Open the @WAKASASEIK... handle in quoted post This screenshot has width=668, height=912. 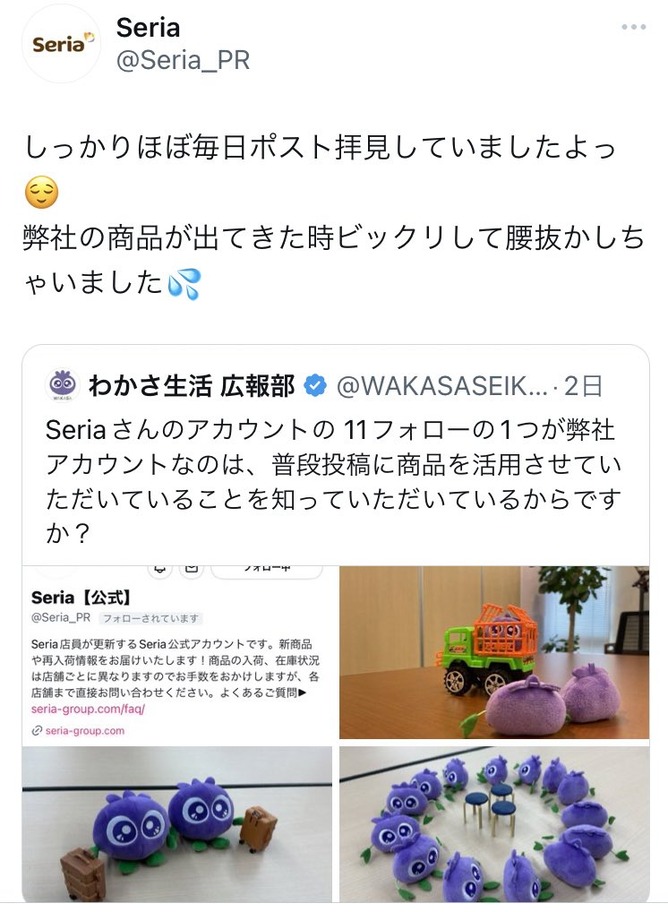coord(442,386)
